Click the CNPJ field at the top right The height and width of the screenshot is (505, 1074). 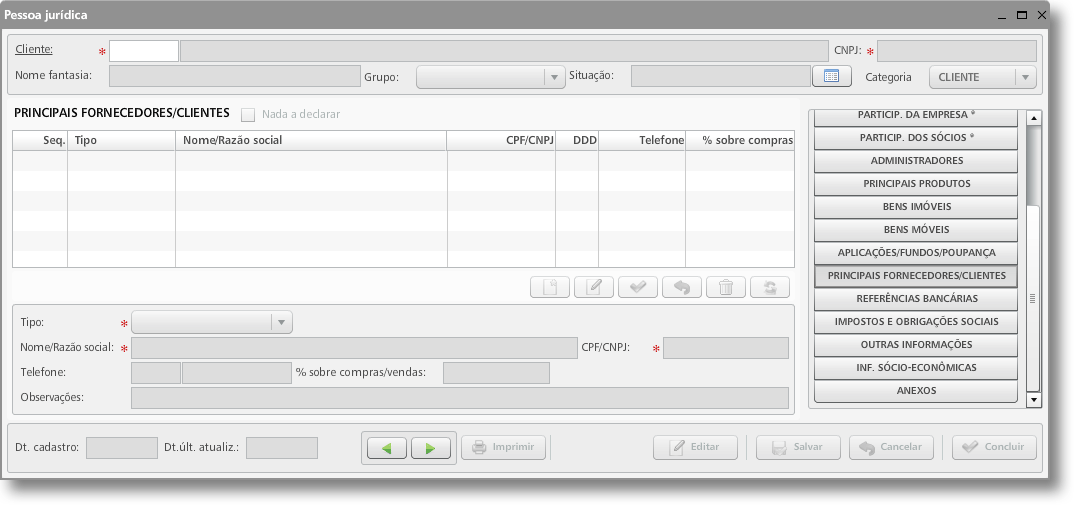point(957,51)
